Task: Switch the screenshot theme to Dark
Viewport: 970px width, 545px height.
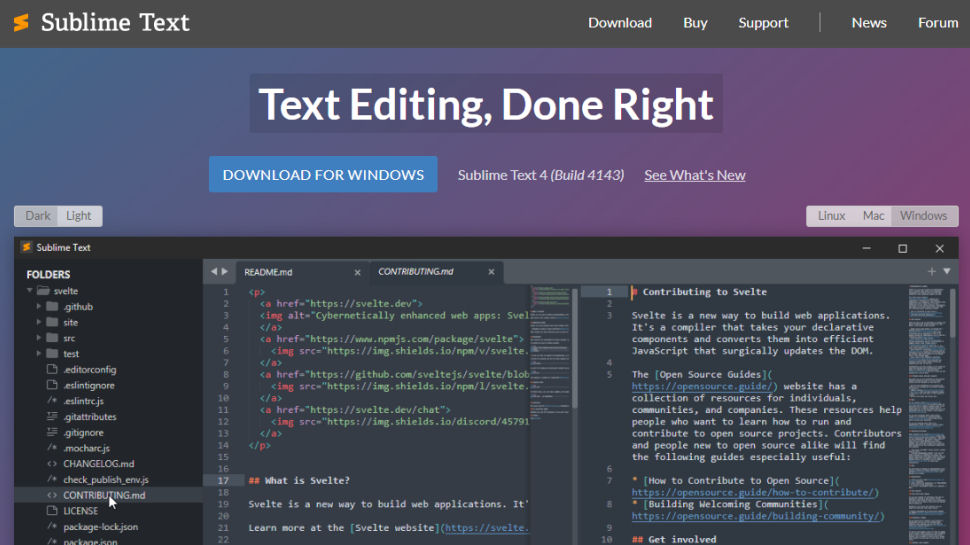Action: [x=38, y=216]
